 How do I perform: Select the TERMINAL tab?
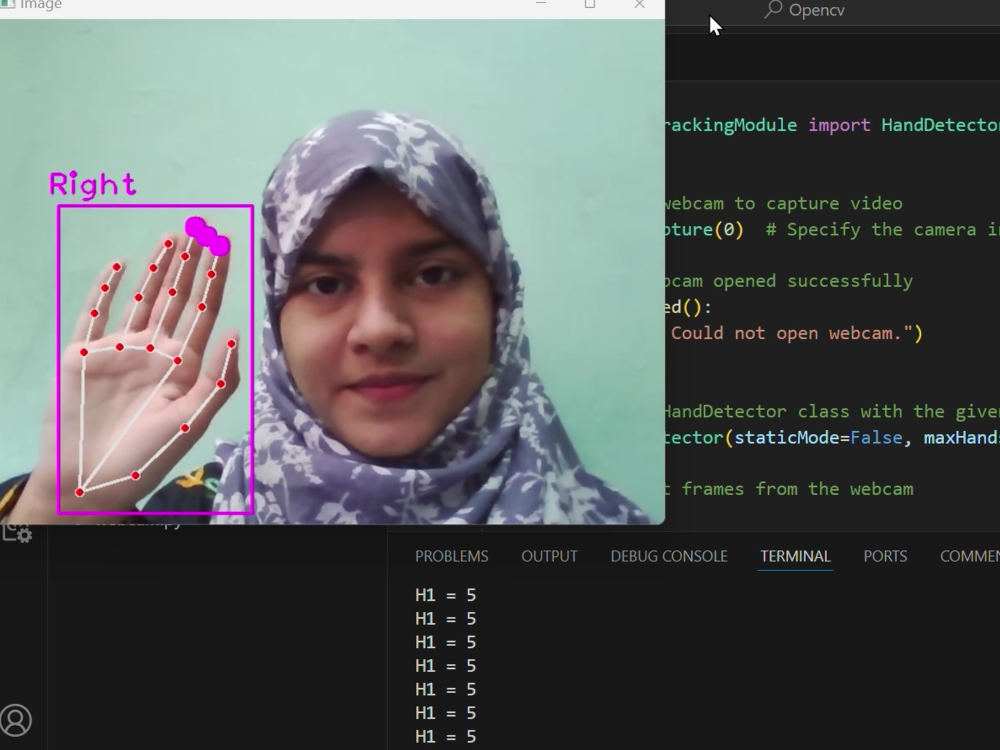click(795, 556)
